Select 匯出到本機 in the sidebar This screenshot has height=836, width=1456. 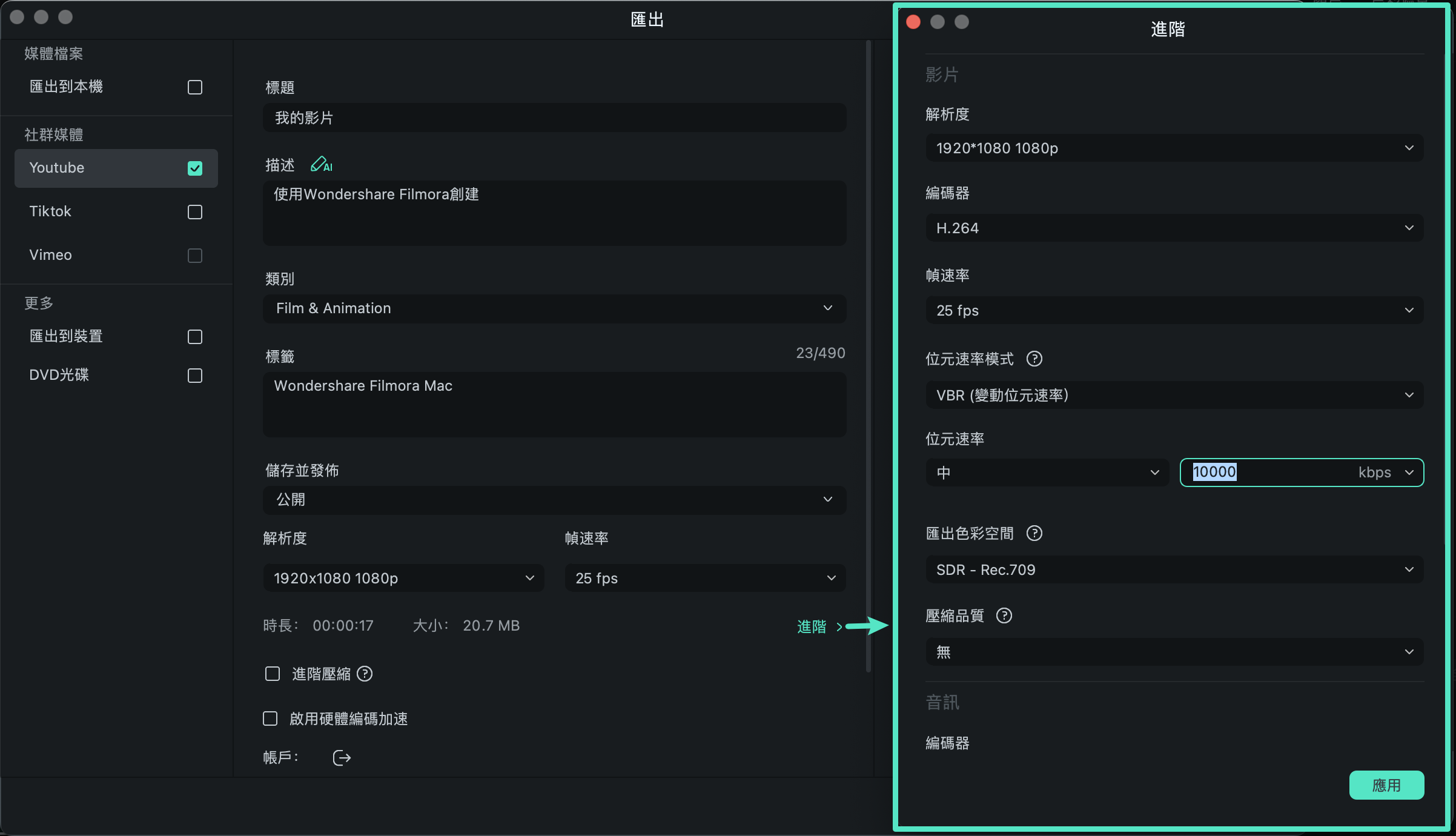[x=116, y=87]
